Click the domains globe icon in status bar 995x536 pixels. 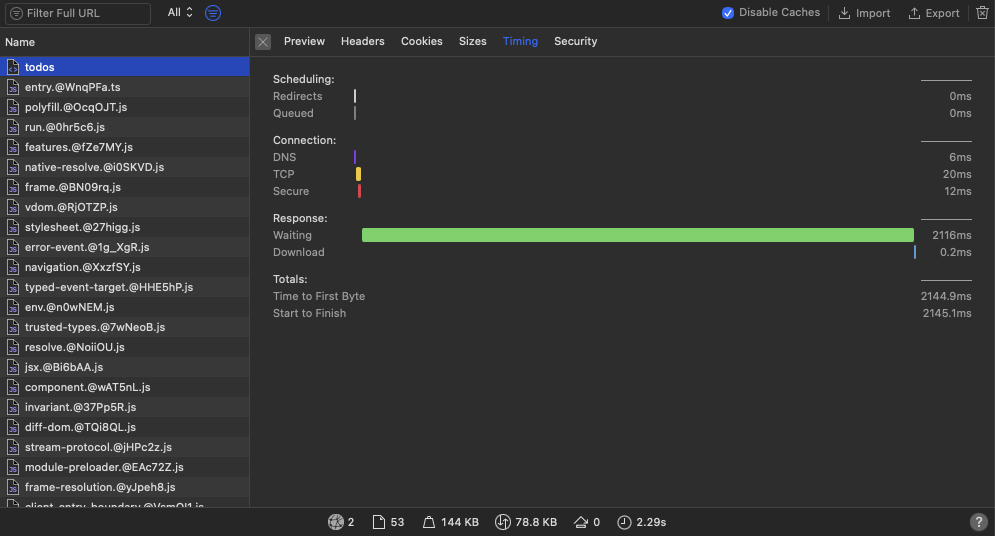[336, 522]
